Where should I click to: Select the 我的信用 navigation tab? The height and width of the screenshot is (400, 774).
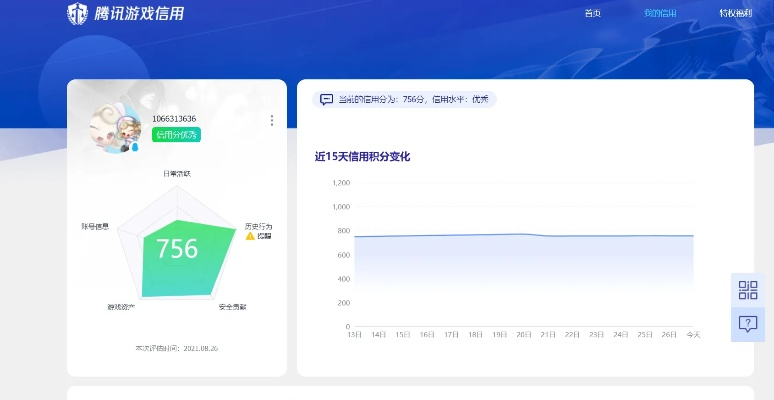click(660, 13)
